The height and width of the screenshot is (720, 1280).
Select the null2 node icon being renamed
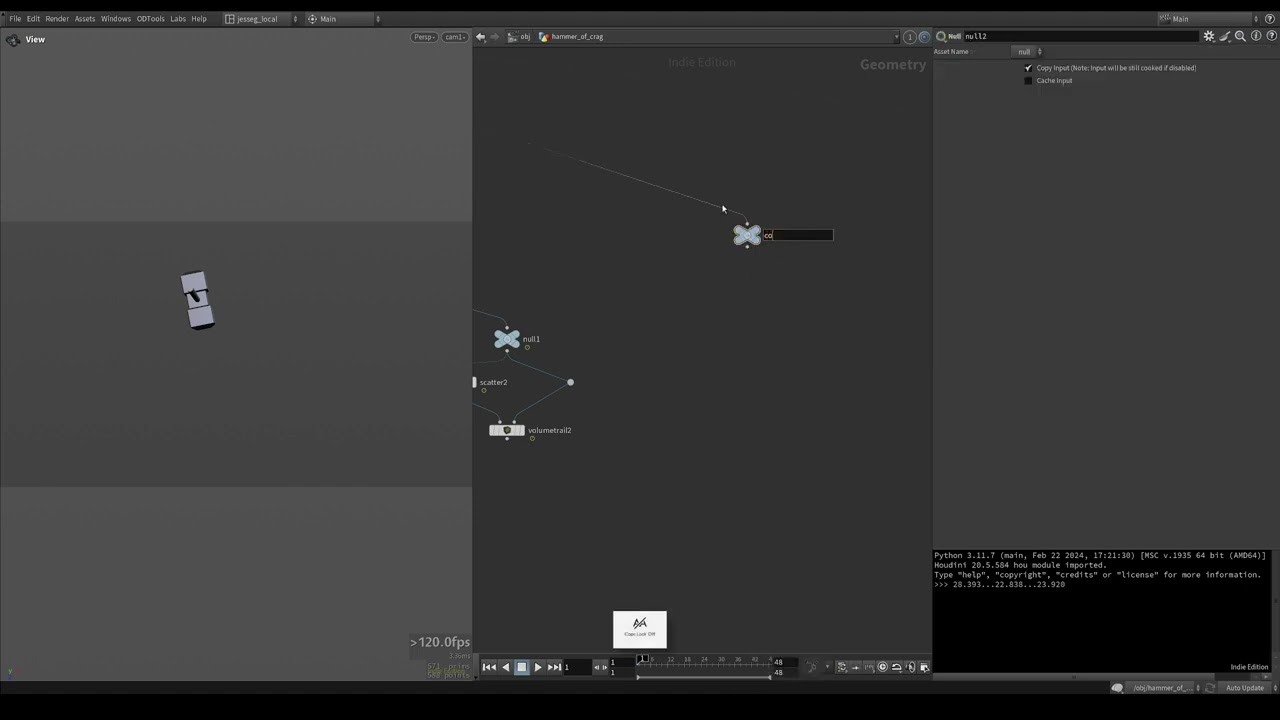click(x=747, y=235)
